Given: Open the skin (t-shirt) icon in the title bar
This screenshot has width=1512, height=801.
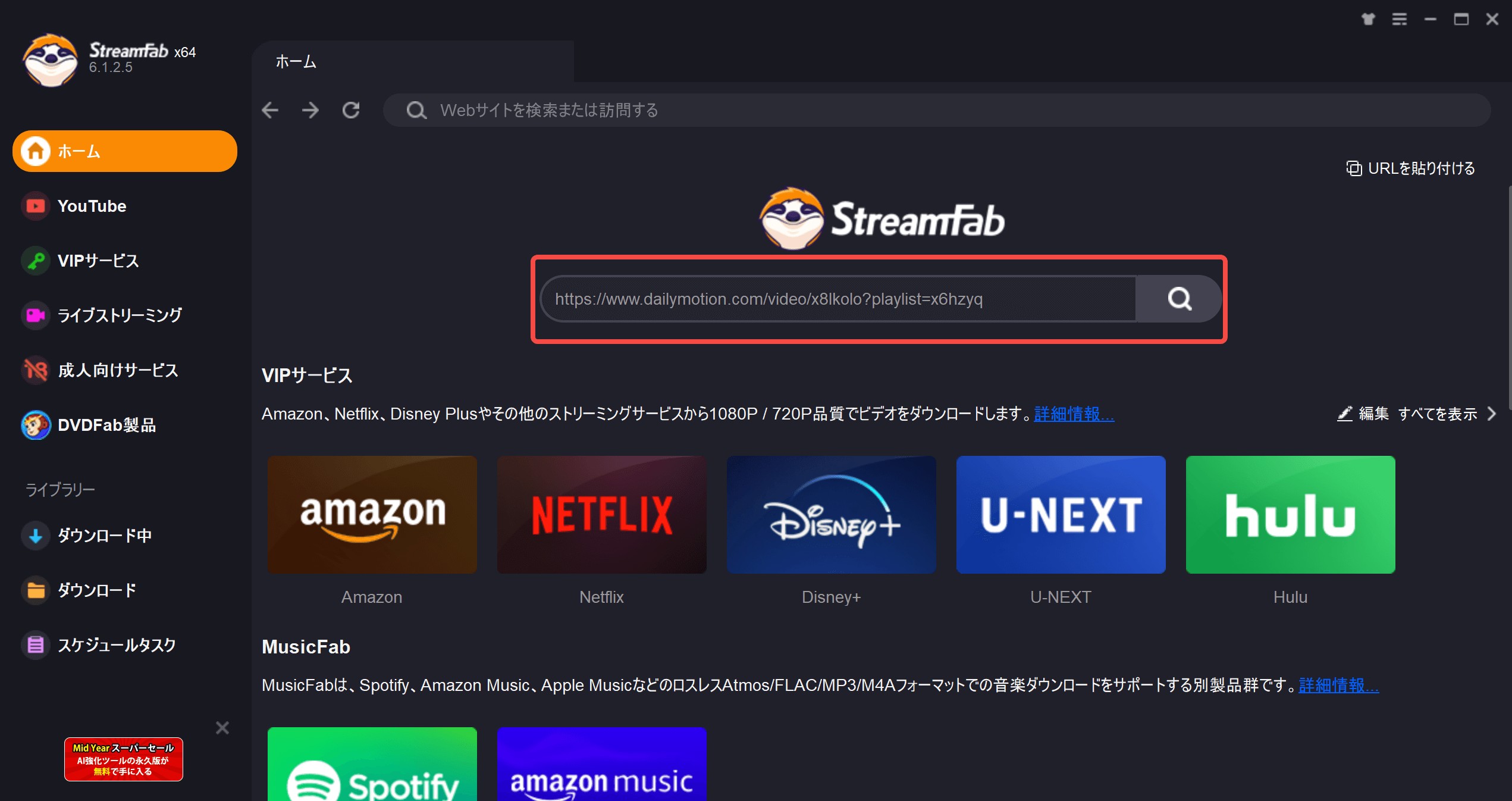Looking at the screenshot, I should pyautogui.click(x=1368, y=19).
